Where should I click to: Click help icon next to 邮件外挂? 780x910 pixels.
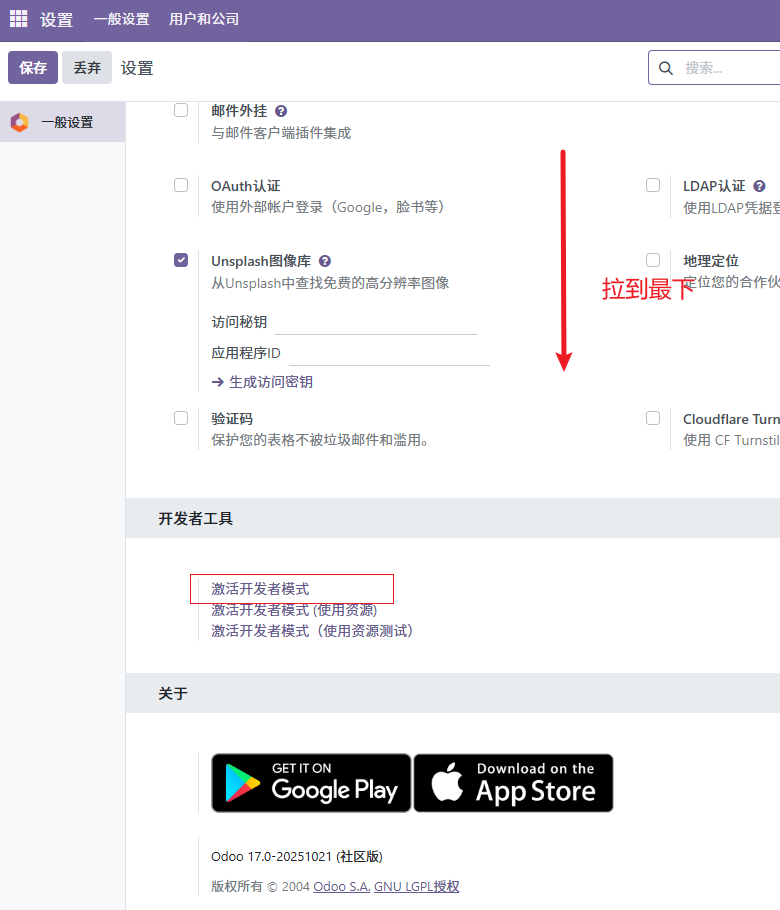pyautogui.click(x=281, y=111)
